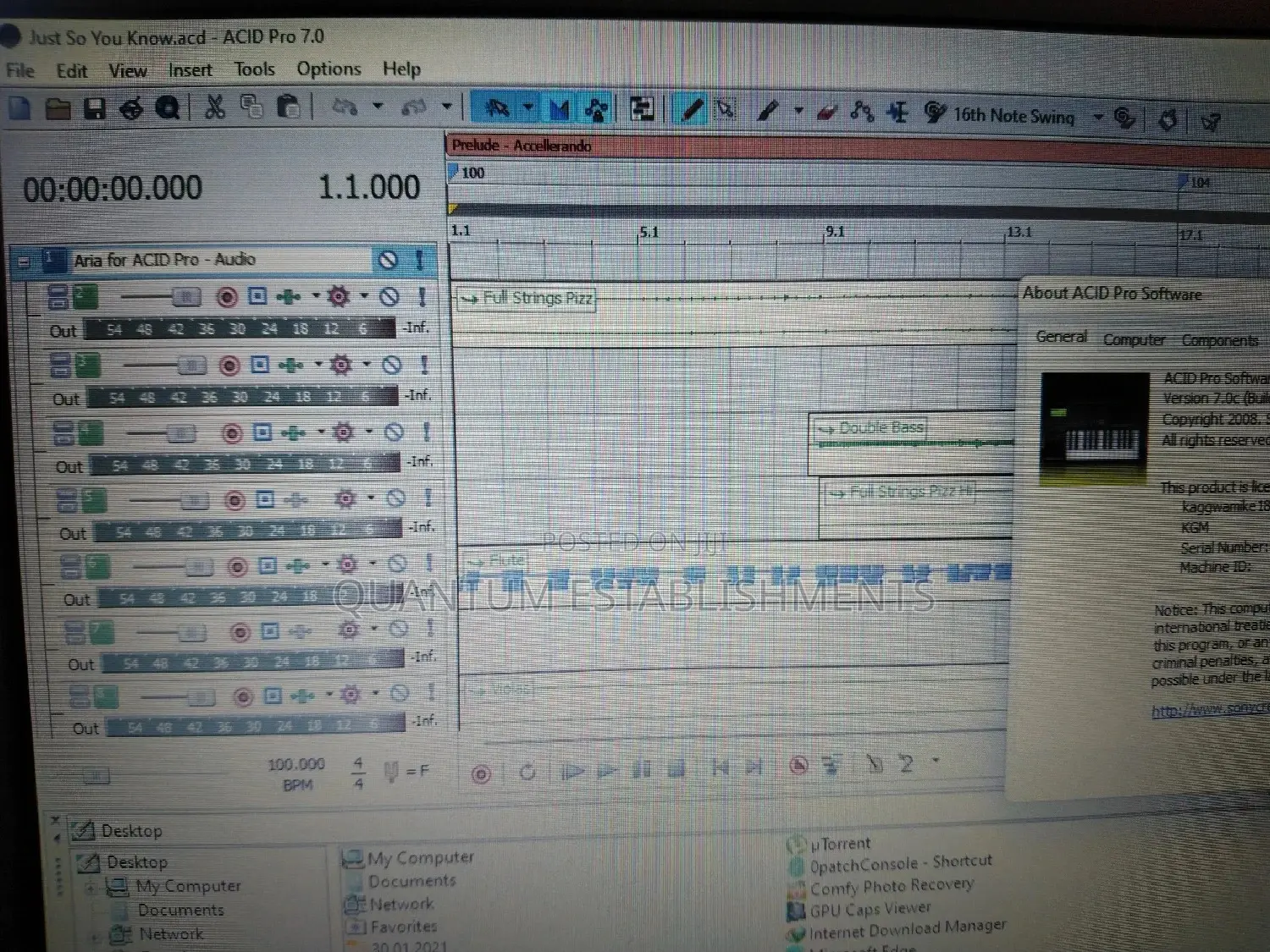Go to project start in transport
Image resolution: width=1270 pixels, height=952 pixels.
click(x=719, y=768)
